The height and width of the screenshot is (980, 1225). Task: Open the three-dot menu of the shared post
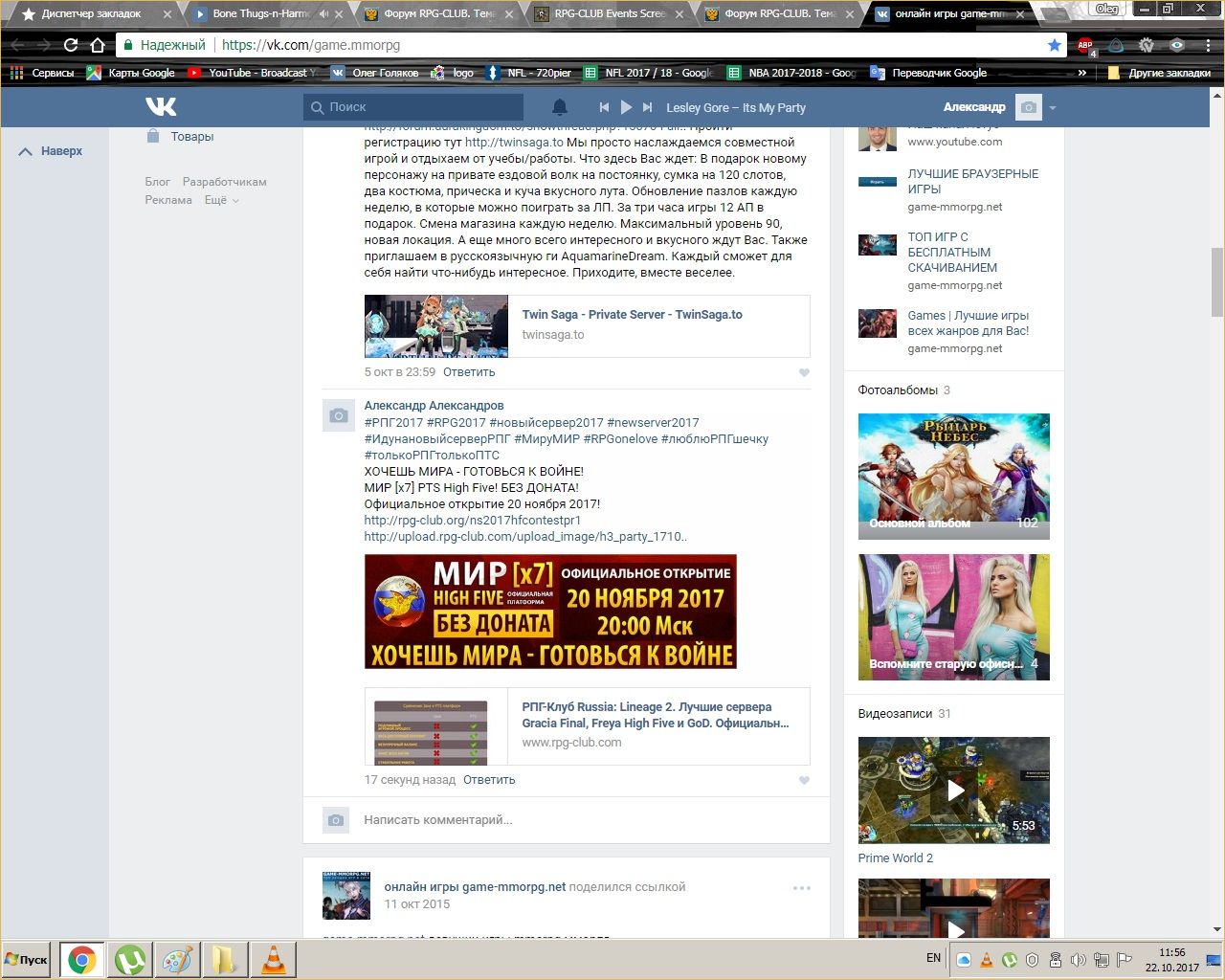pos(802,888)
